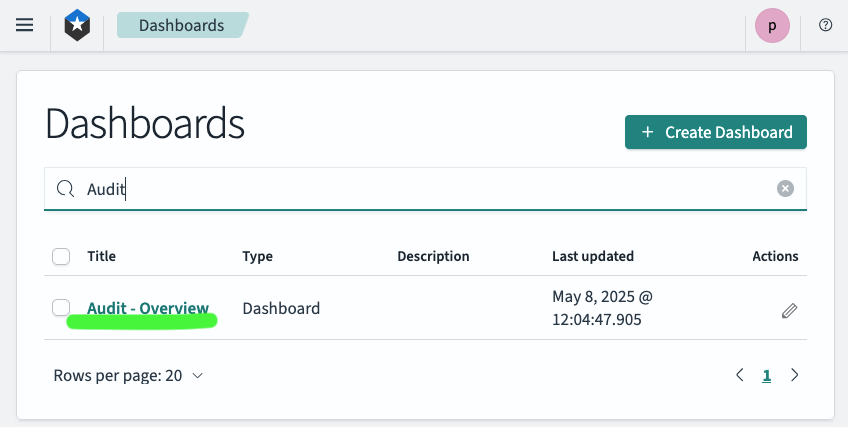
Task: Click the plus icon on Create Dashboard
Action: (647, 132)
